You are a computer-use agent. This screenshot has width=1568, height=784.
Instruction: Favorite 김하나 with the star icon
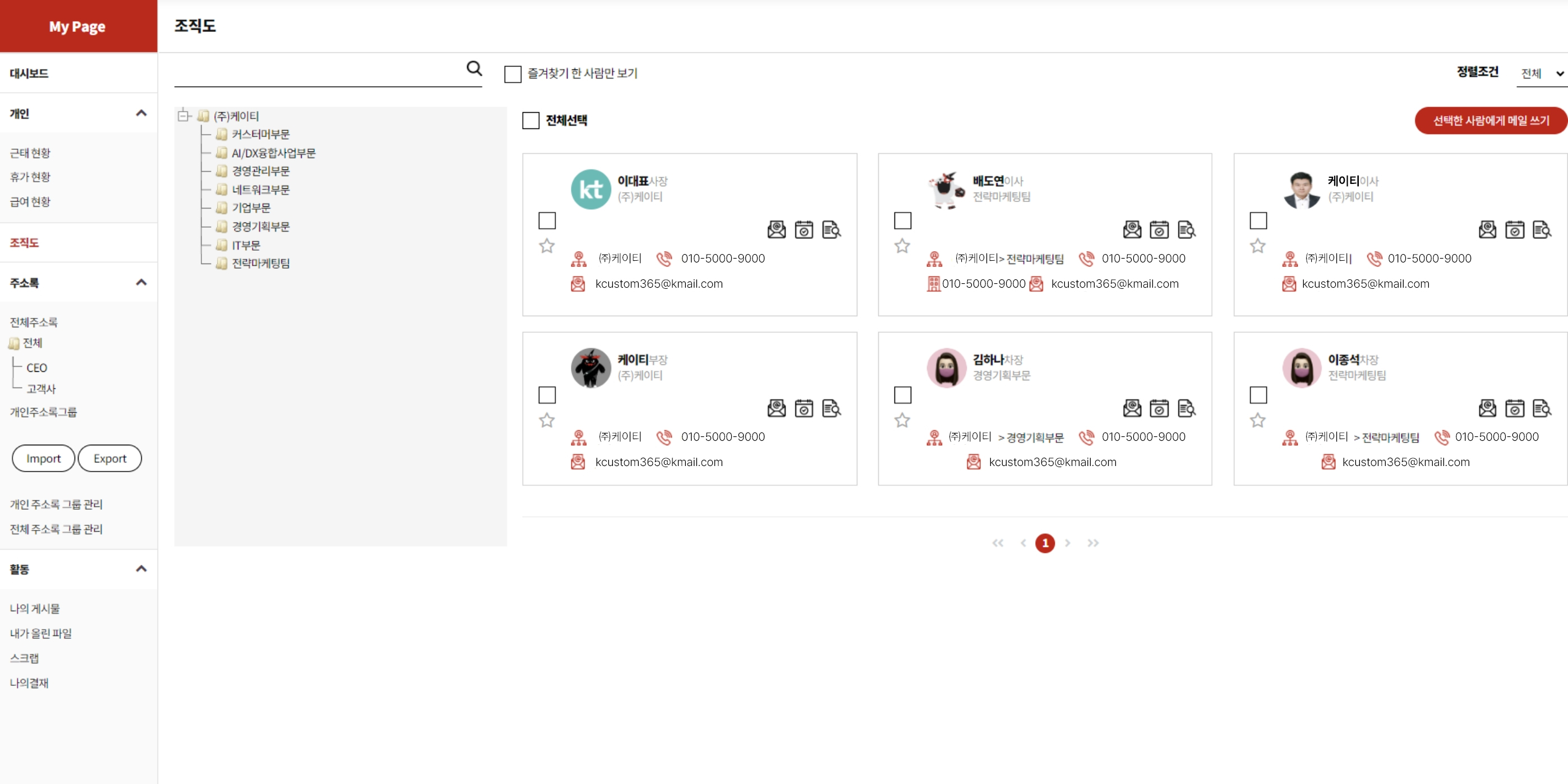(902, 420)
